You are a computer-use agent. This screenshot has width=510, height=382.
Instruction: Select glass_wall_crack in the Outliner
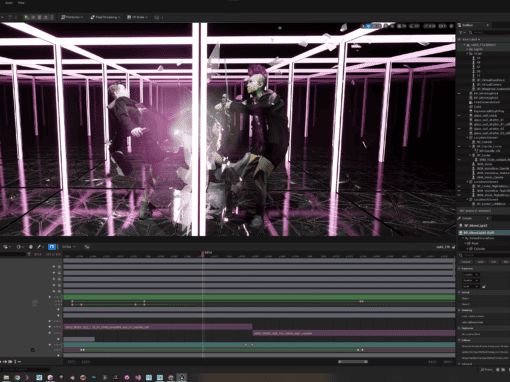click(x=485, y=116)
